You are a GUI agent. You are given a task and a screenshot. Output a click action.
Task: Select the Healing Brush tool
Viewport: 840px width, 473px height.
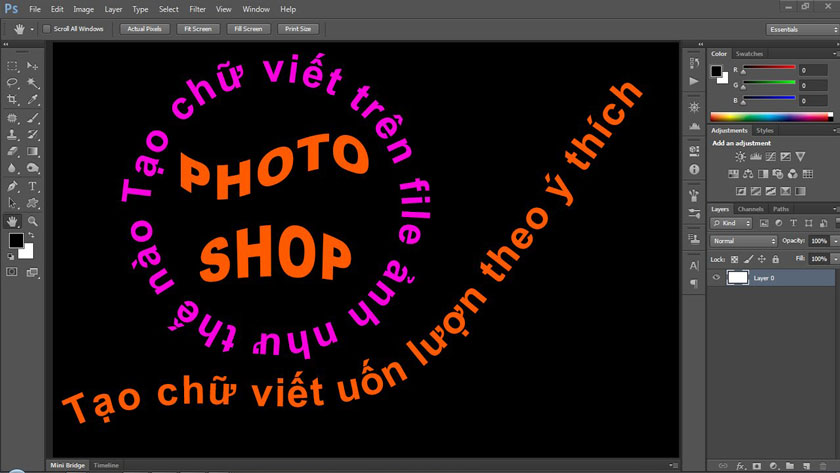coord(12,118)
